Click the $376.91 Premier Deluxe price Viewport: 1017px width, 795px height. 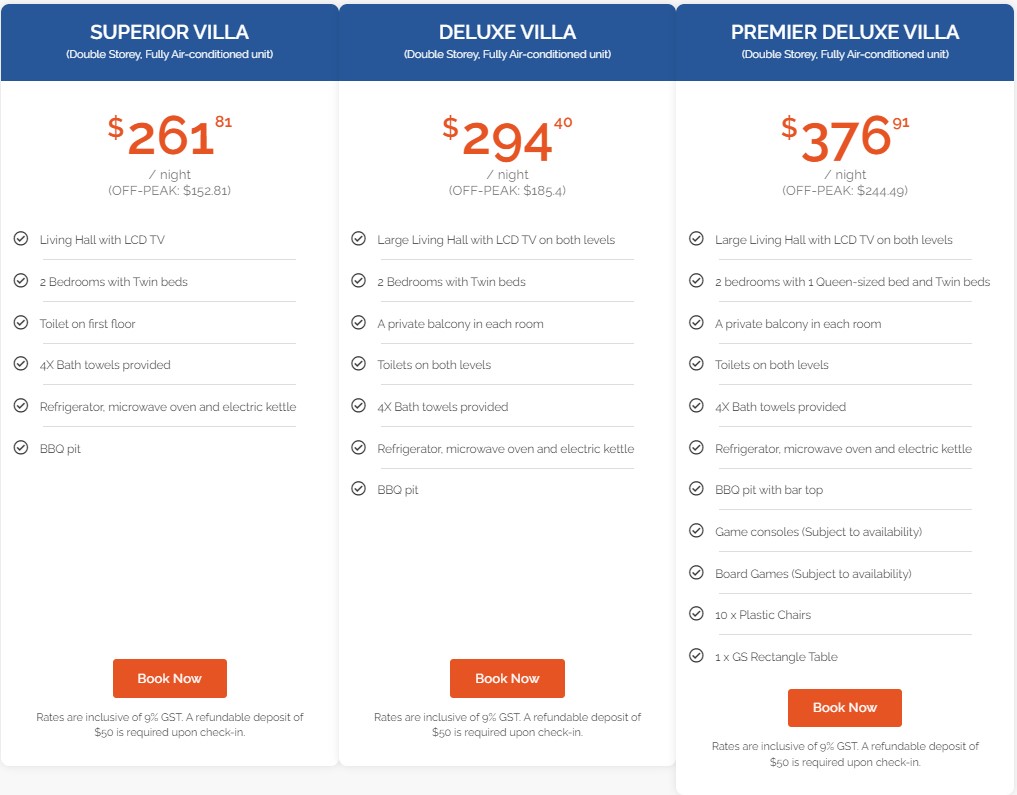(845, 138)
